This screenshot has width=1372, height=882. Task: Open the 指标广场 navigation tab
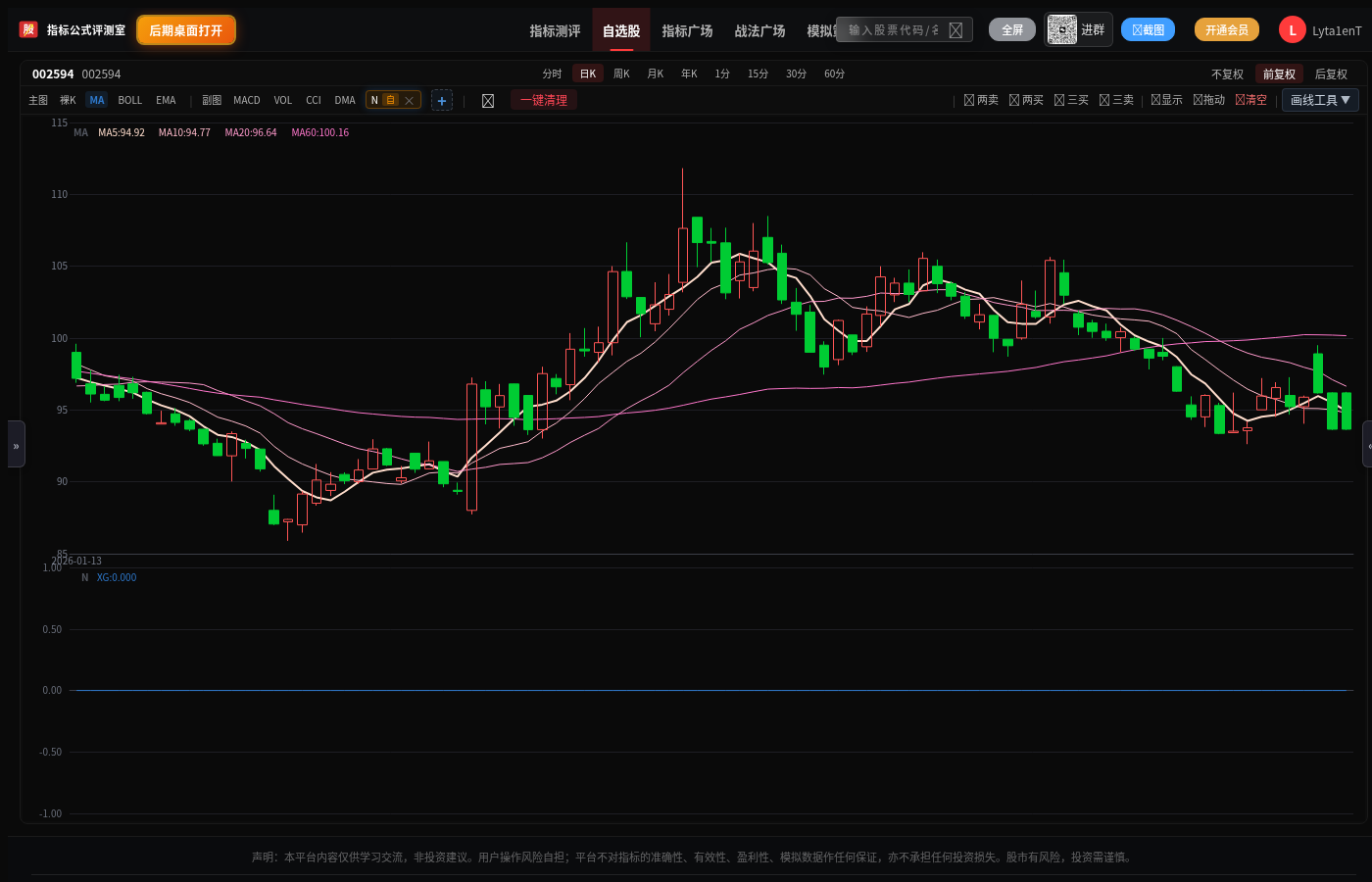point(687,30)
